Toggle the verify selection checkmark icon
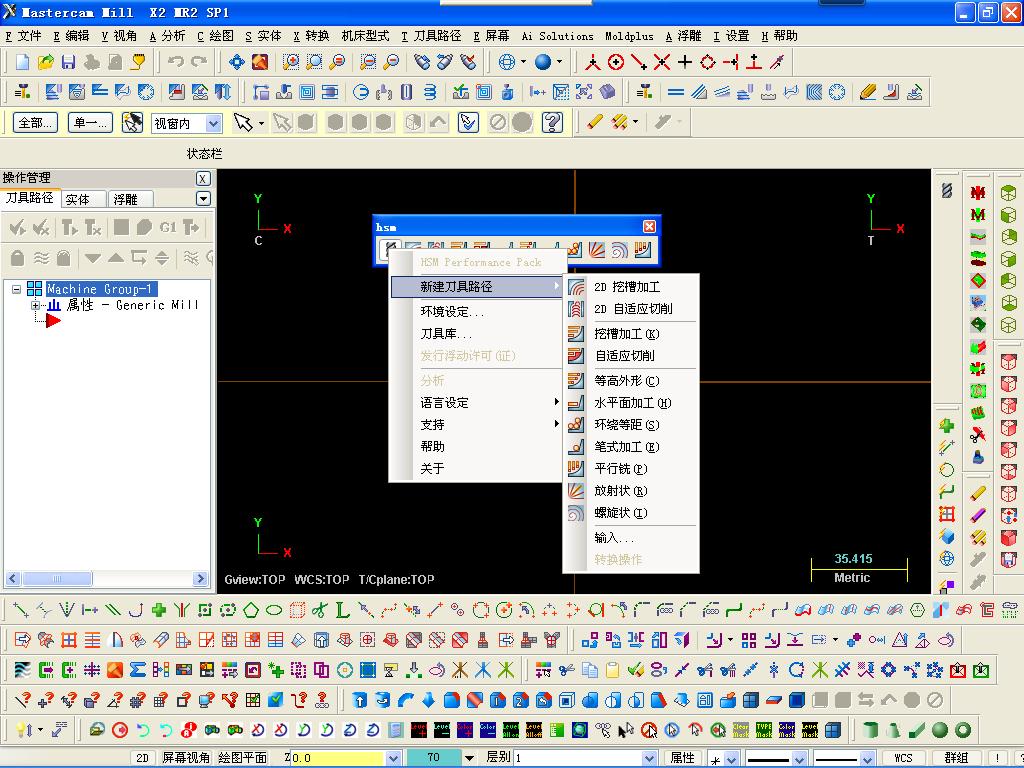The image size is (1024, 768). (468, 122)
